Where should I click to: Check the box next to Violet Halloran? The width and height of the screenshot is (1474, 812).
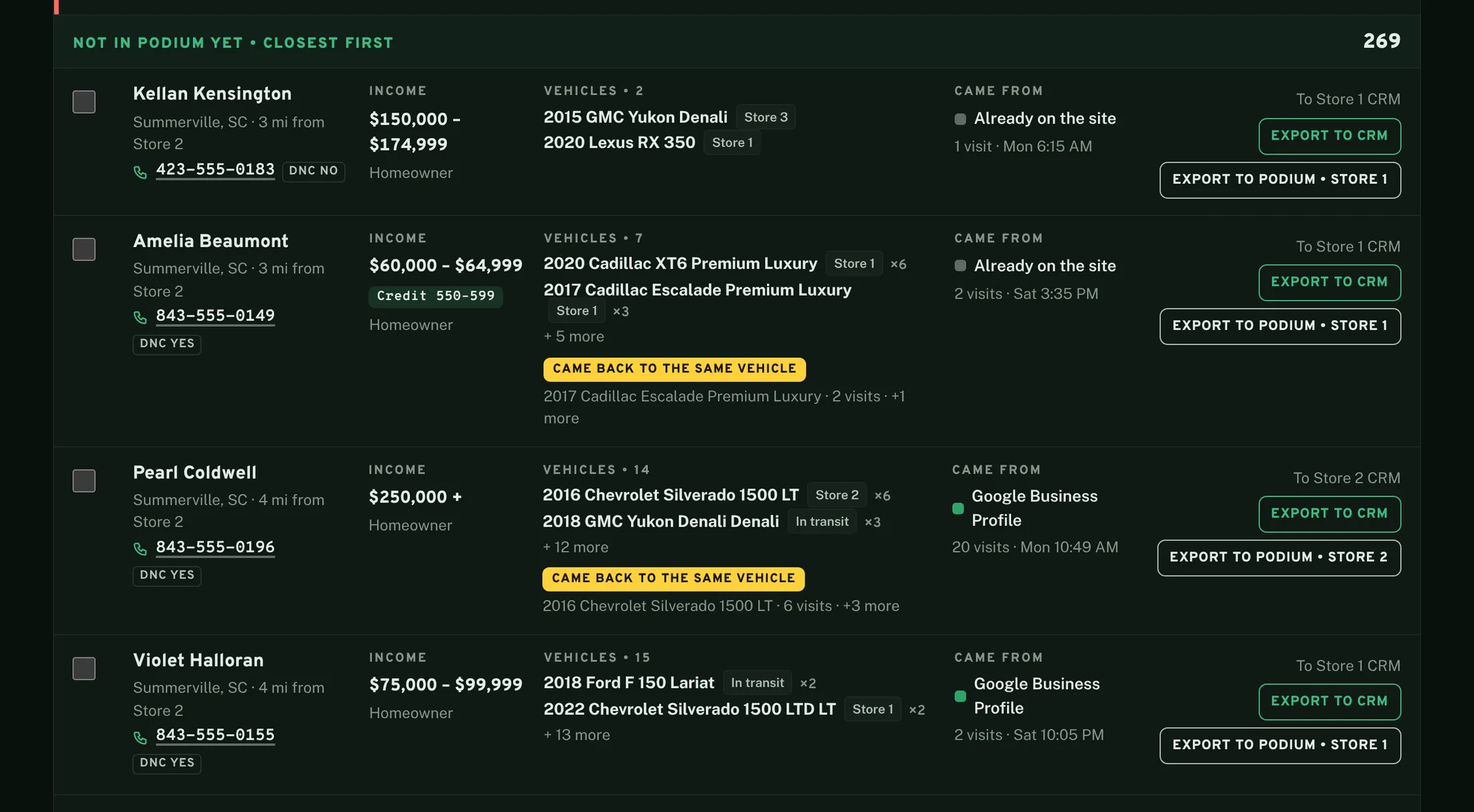click(84, 668)
